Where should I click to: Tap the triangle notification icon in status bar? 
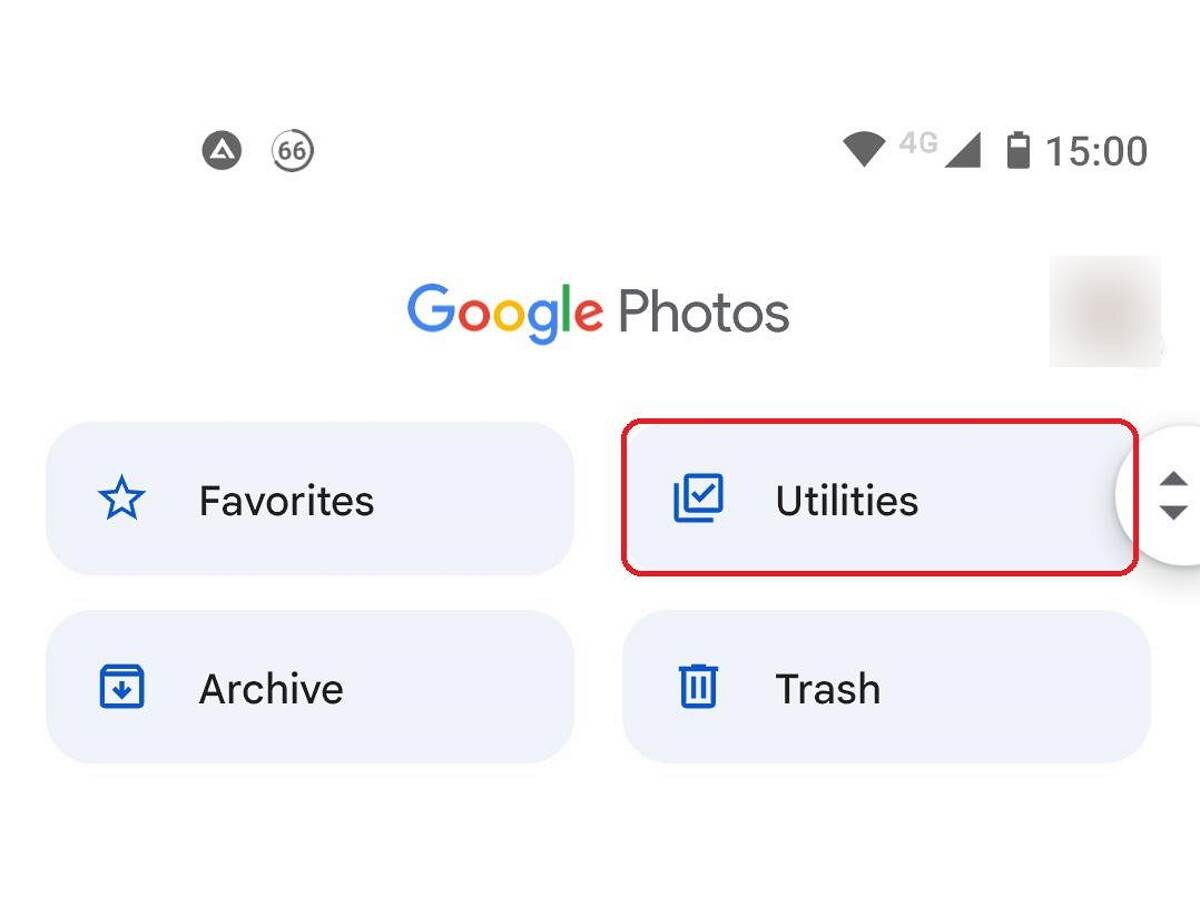click(223, 150)
